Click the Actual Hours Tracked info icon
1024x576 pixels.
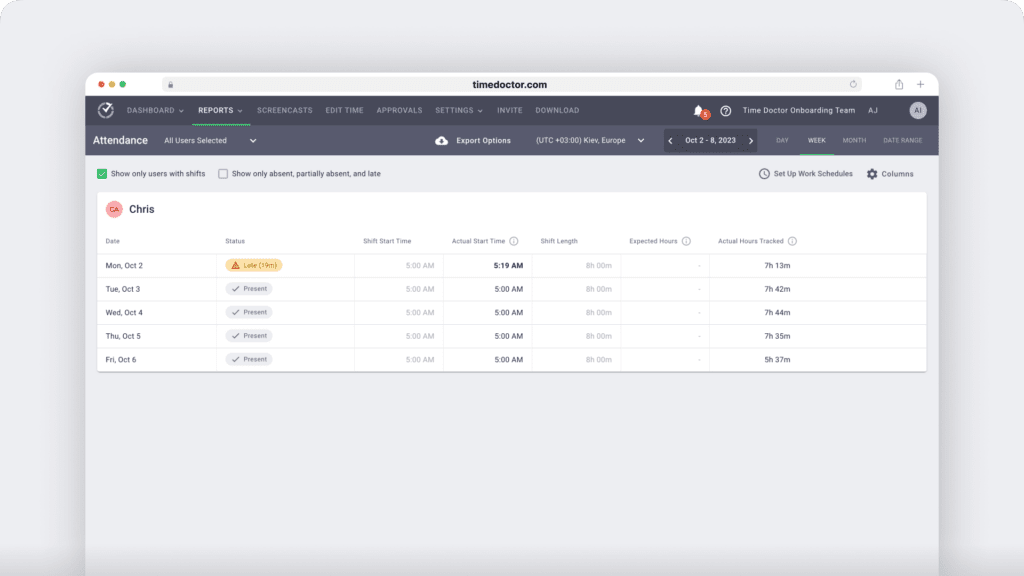(x=792, y=241)
